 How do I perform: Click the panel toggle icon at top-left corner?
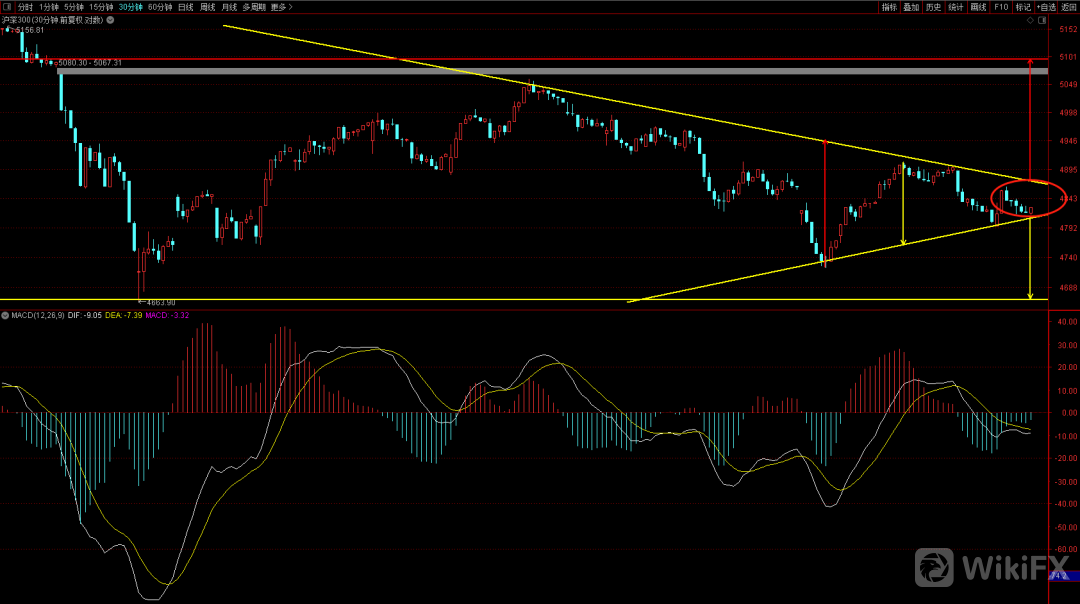click(x=6, y=6)
